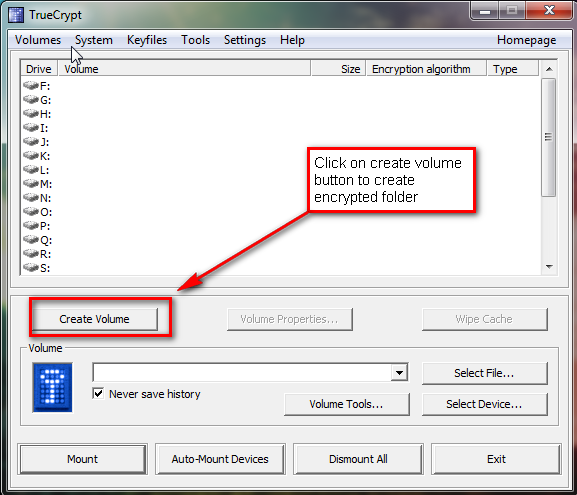Click Auto-Mount Devices button

pyautogui.click(x=220, y=459)
